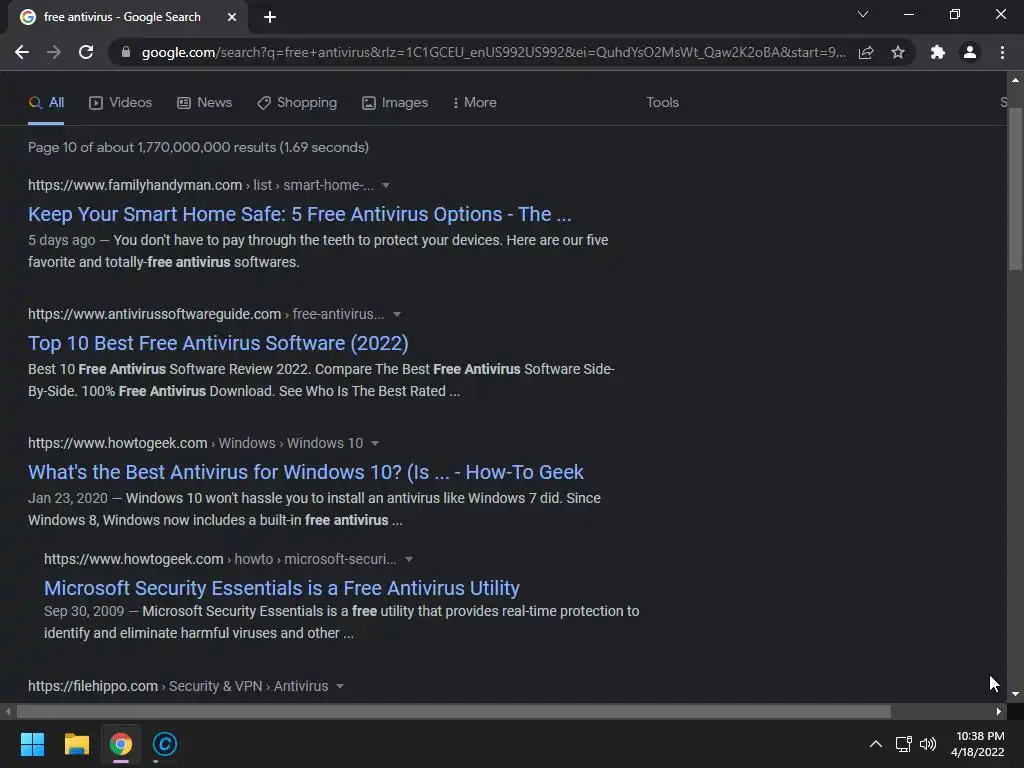
Task: Open the tab search chevron in title bar
Action: 863,14
